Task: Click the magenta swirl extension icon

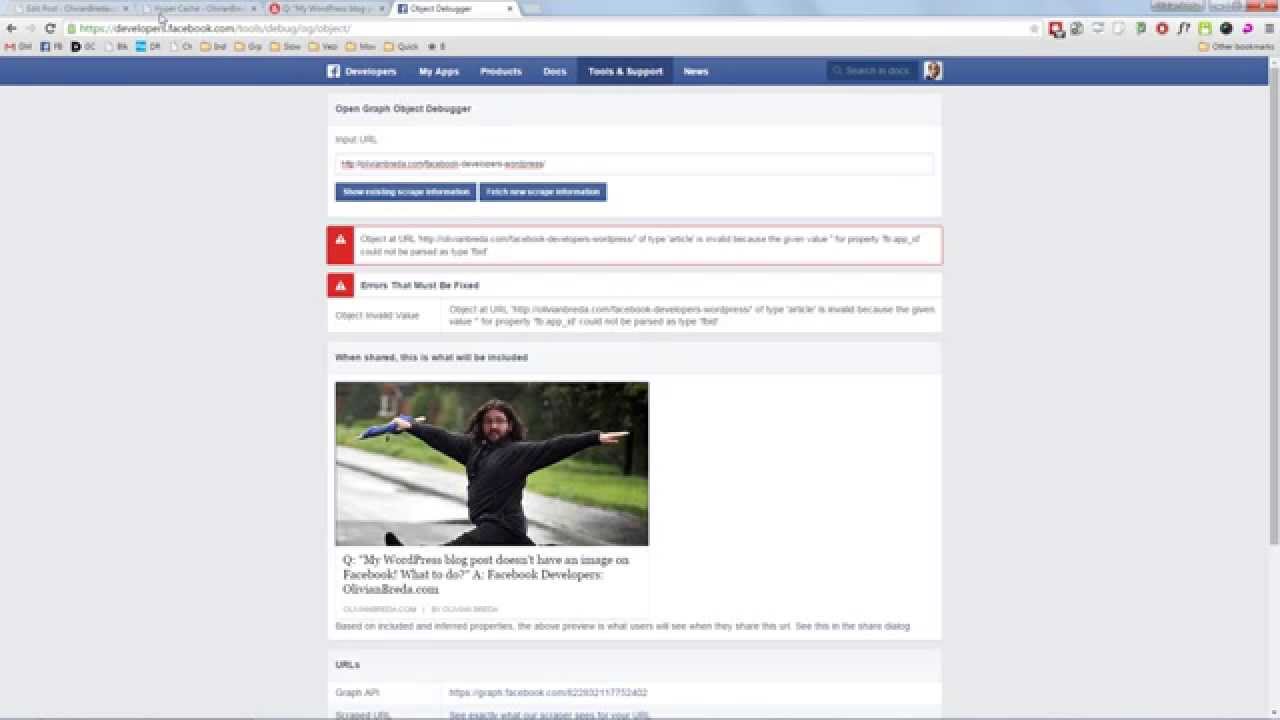Action: 1247,28
